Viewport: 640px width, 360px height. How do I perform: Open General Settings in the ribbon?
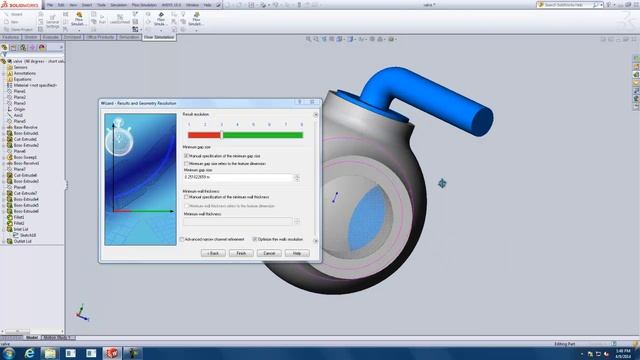[53, 21]
